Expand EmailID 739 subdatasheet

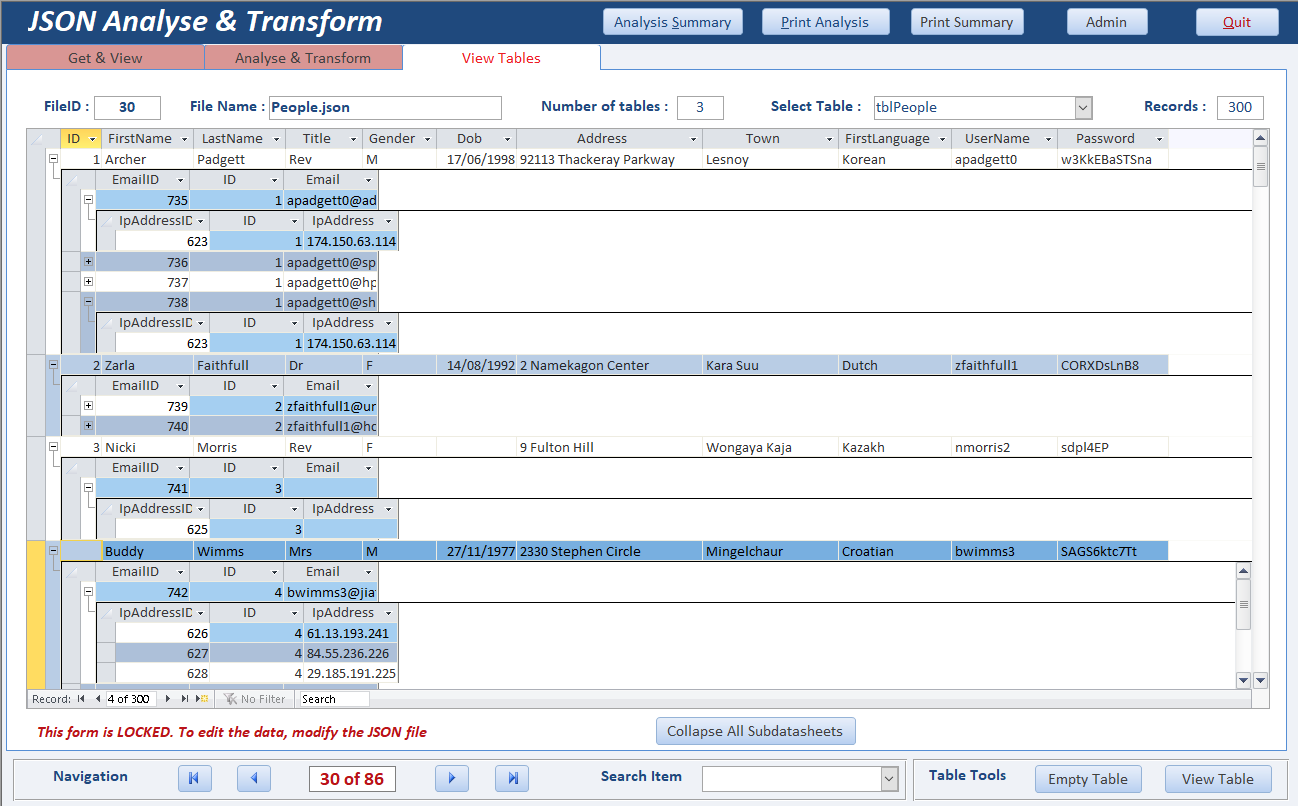pos(88,406)
